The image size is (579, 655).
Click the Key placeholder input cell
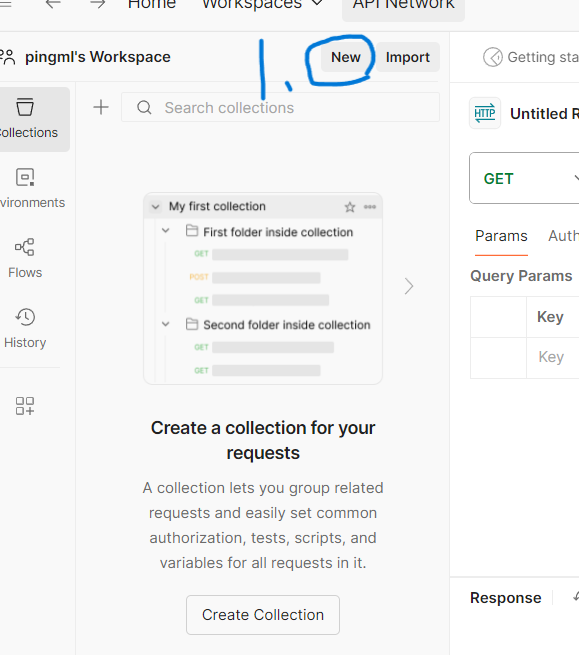coord(553,358)
